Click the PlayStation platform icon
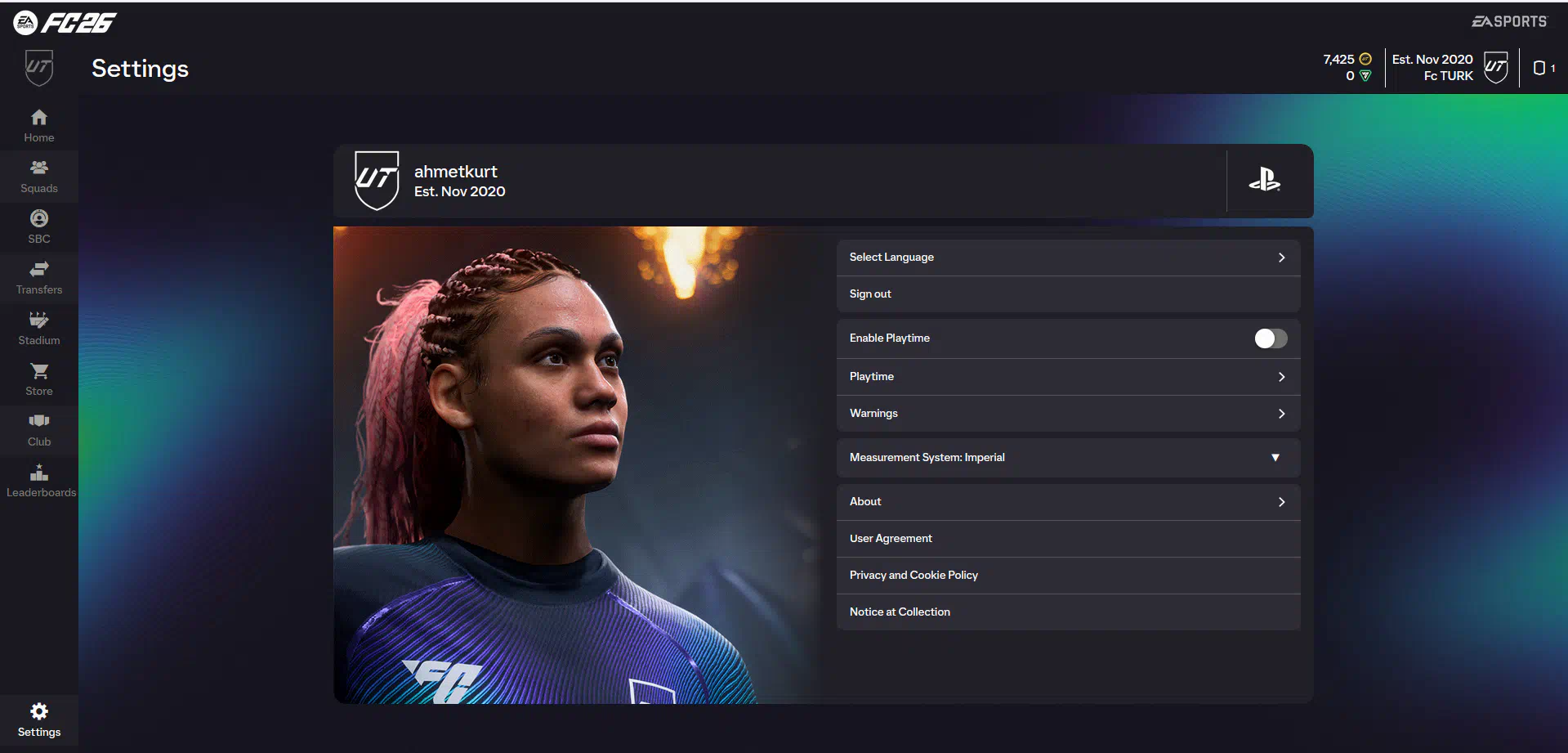1568x753 pixels. point(1265,180)
